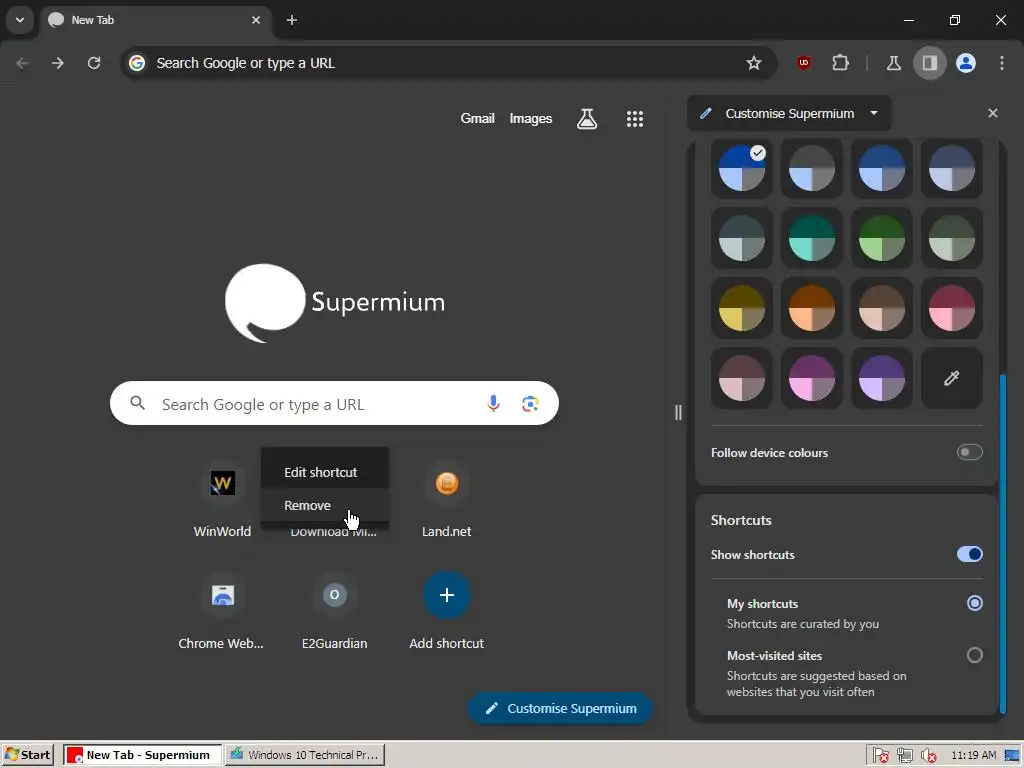Select the grey colour theme swatch in top row
This screenshot has height=768, width=1024.
[x=811, y=168]
